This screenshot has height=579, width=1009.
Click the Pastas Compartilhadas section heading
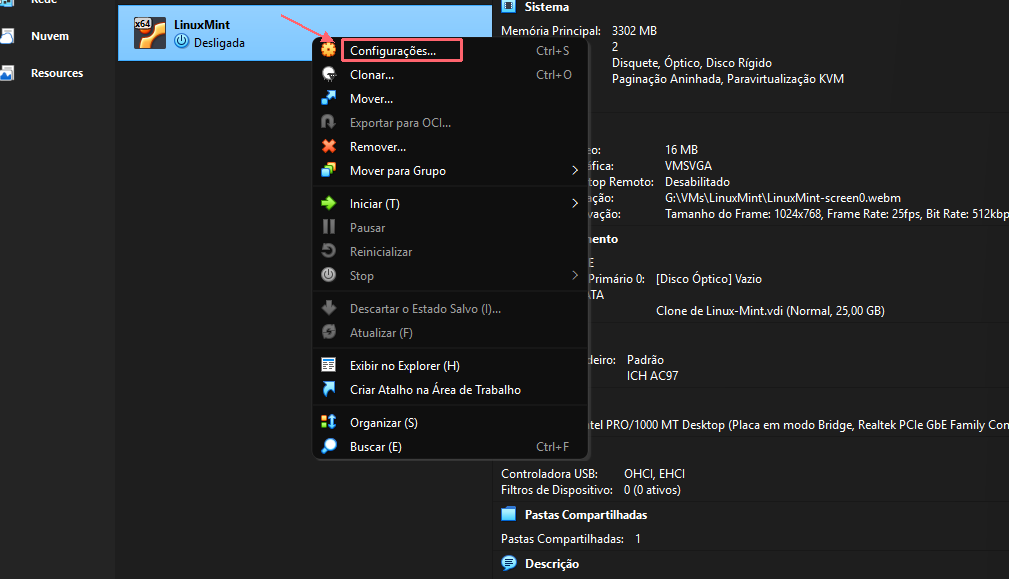click(586, 515)
